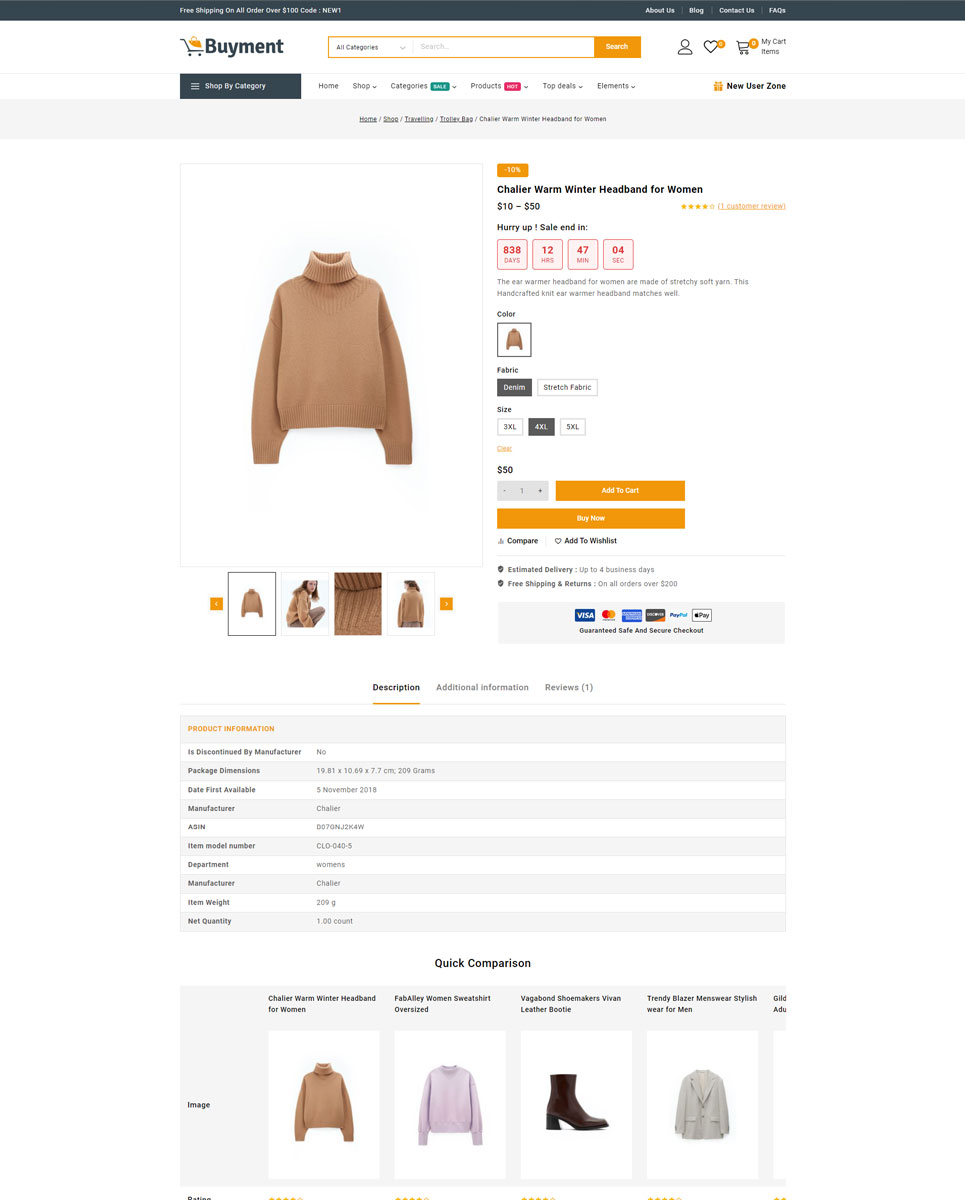Open the All Categories search dropdown
Screen dimensions: 965x1200
tap(371, 47)
